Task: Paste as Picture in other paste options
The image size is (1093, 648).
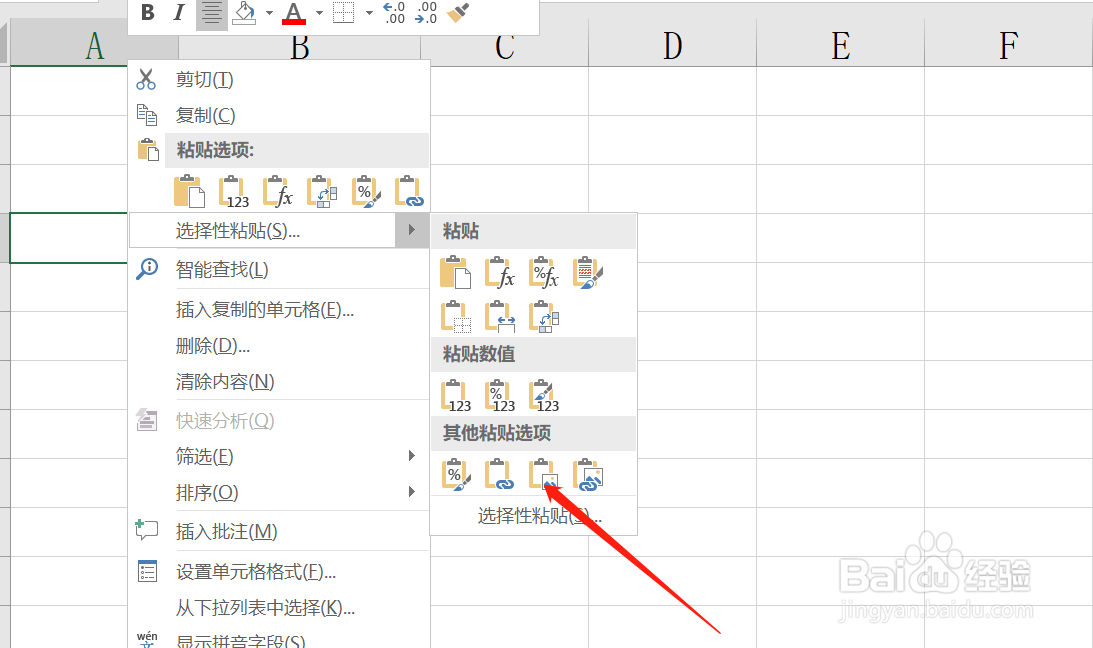Action: pyautogui.click(x=543, y=475)
